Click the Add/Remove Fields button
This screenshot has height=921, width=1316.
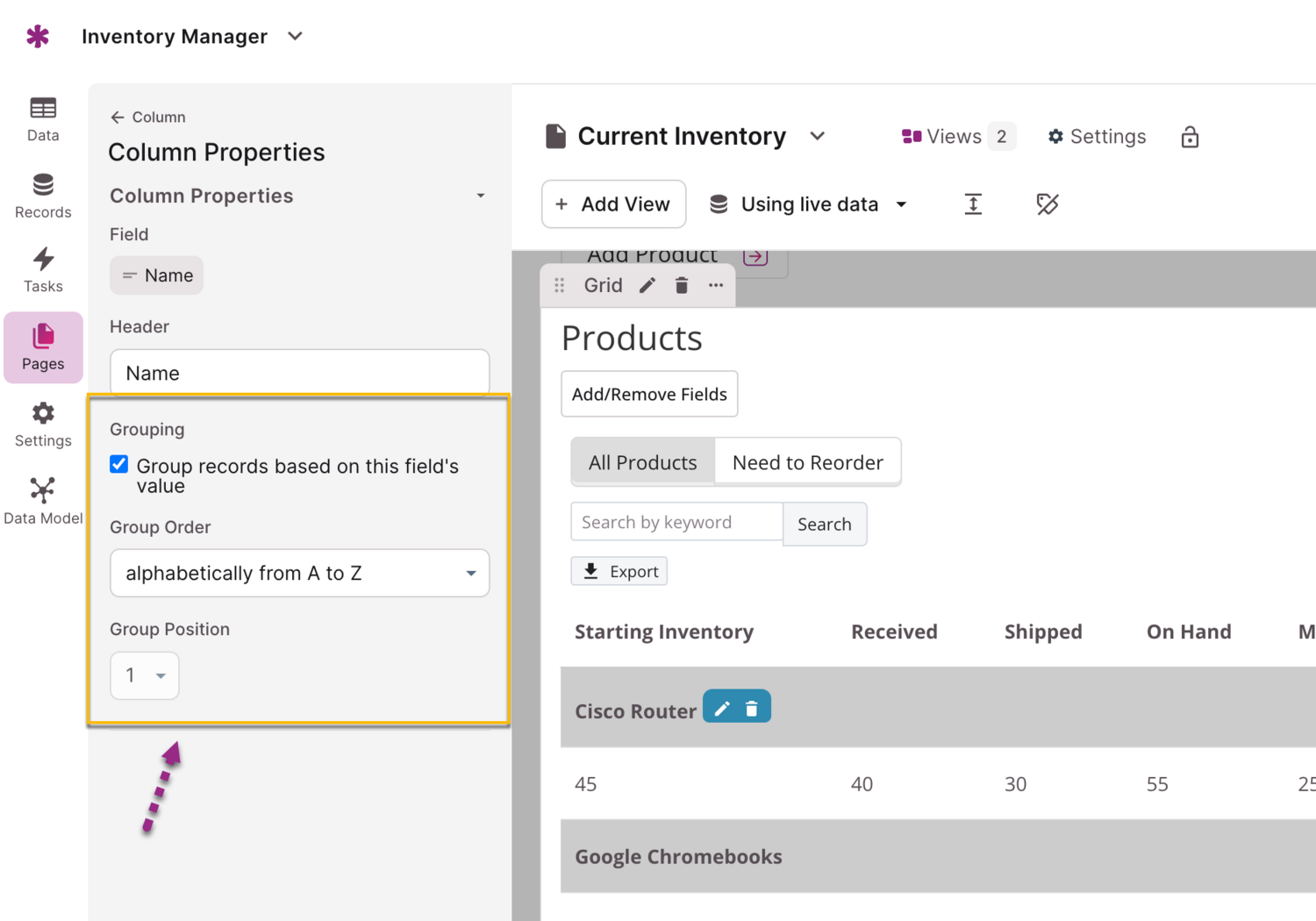(x=649, y=395)
